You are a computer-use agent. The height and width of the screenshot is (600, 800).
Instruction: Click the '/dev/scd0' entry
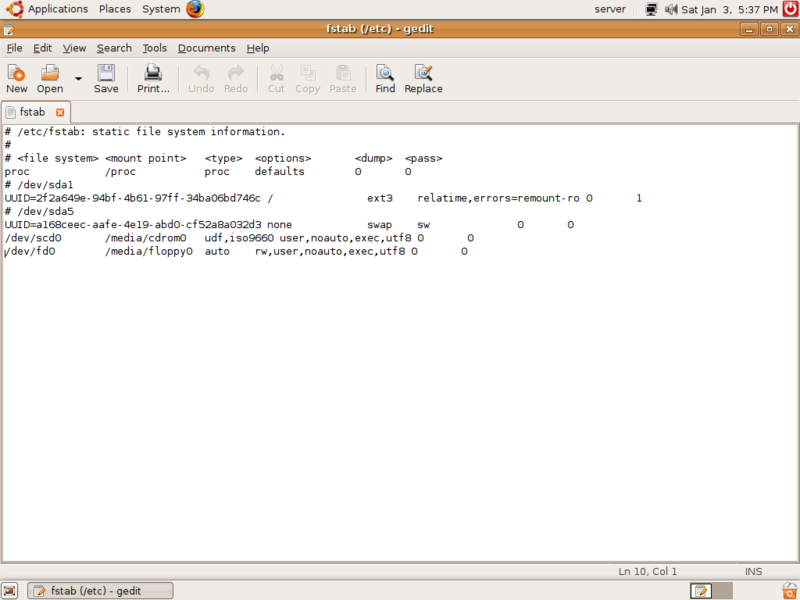33,238
